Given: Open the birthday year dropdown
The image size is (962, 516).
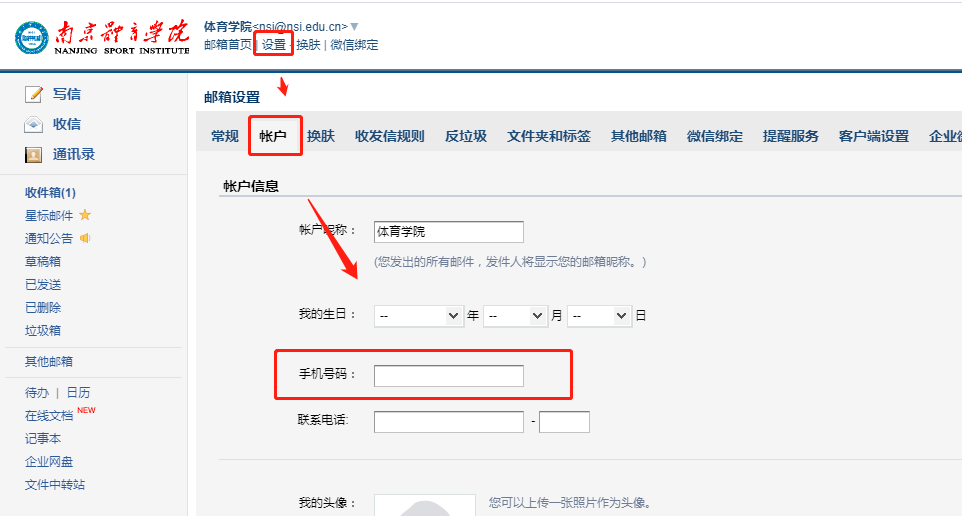Looking at the screenshot, I should (419, 315).
